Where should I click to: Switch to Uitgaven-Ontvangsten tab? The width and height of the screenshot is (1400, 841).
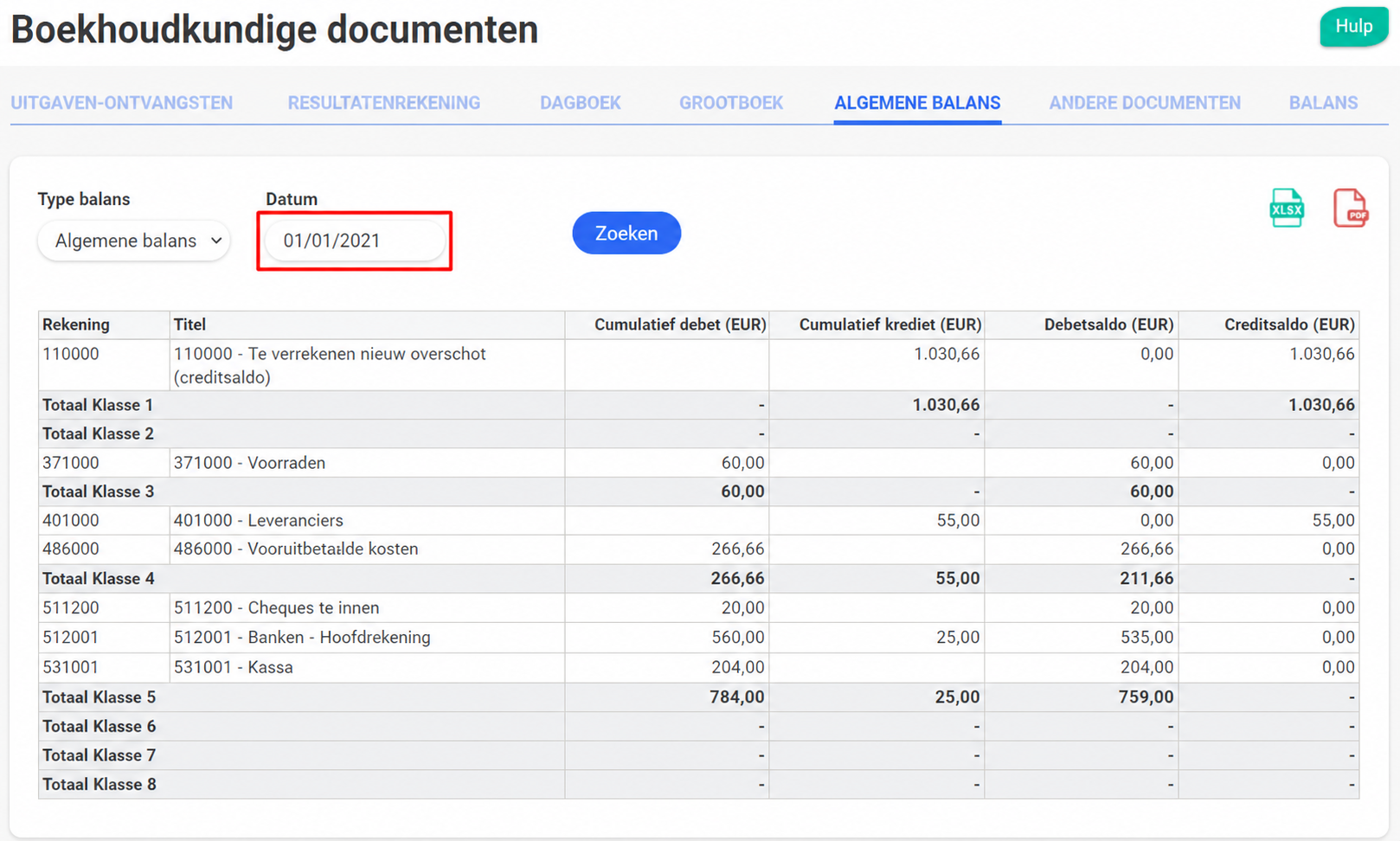122,103
